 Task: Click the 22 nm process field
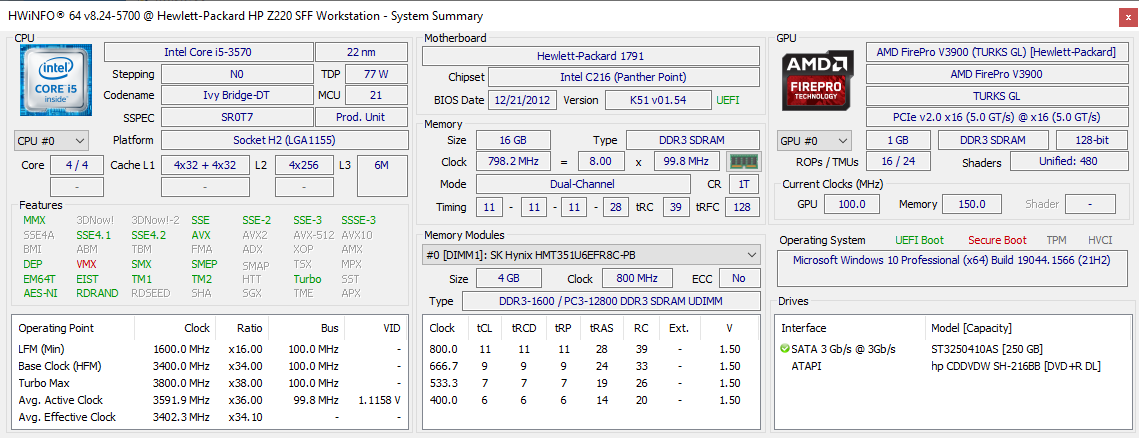coord(361,52)
